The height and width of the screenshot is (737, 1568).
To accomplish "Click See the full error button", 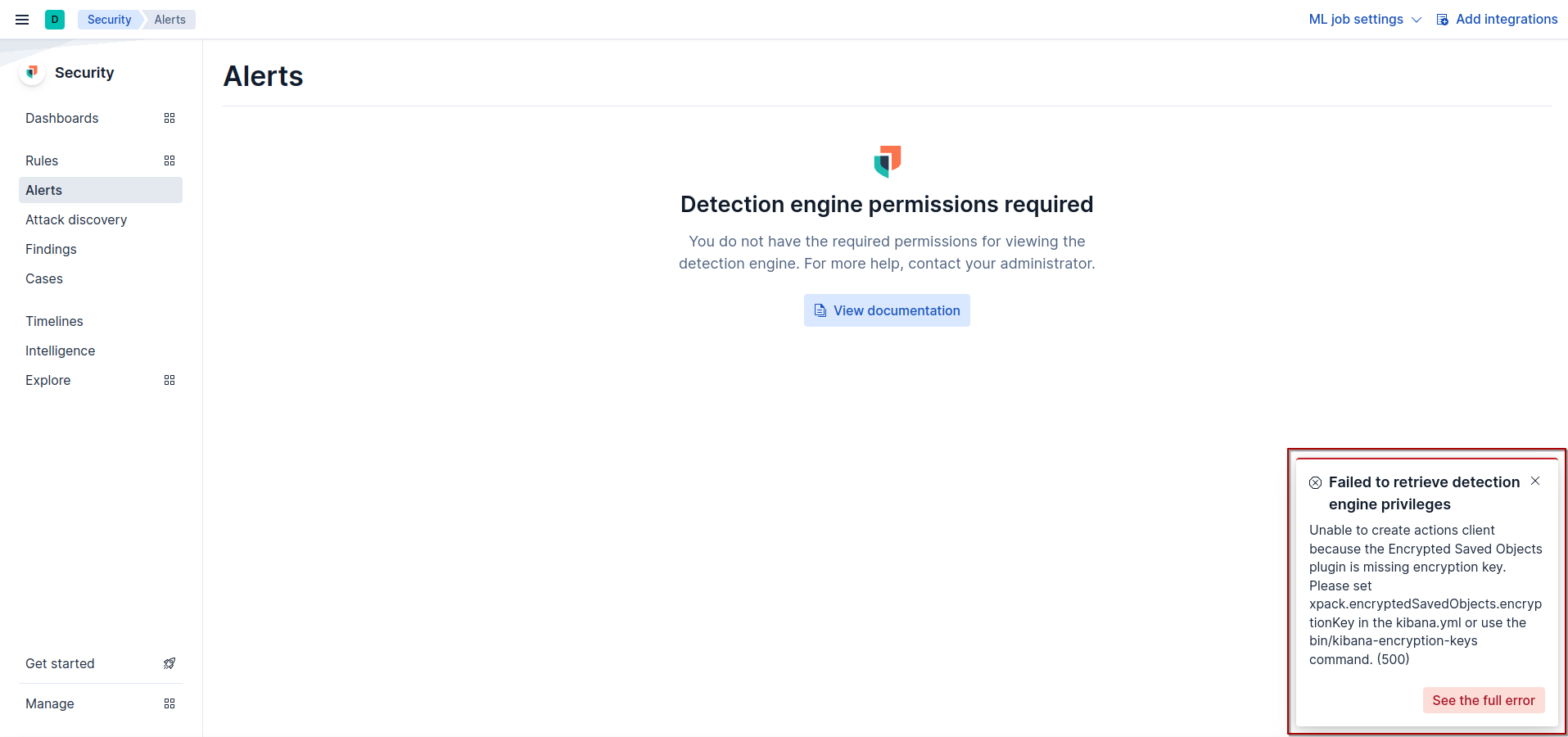I will coord(1484,700).
